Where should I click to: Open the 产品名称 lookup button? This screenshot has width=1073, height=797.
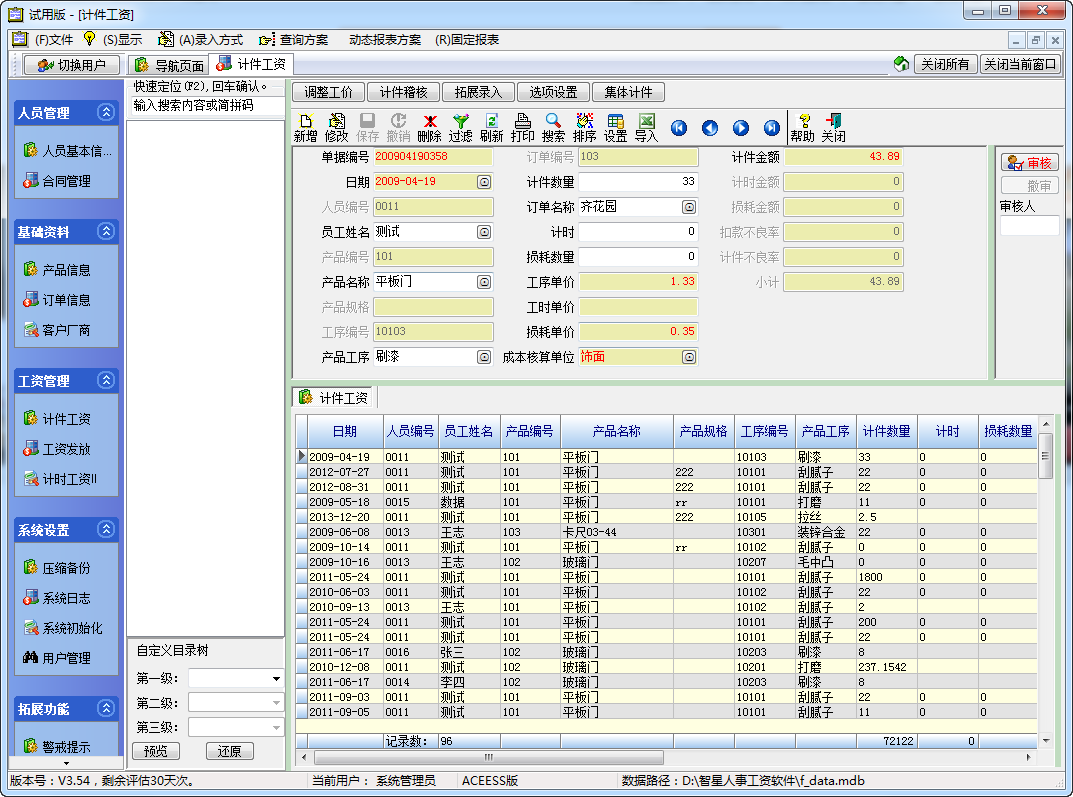[484, 282]
